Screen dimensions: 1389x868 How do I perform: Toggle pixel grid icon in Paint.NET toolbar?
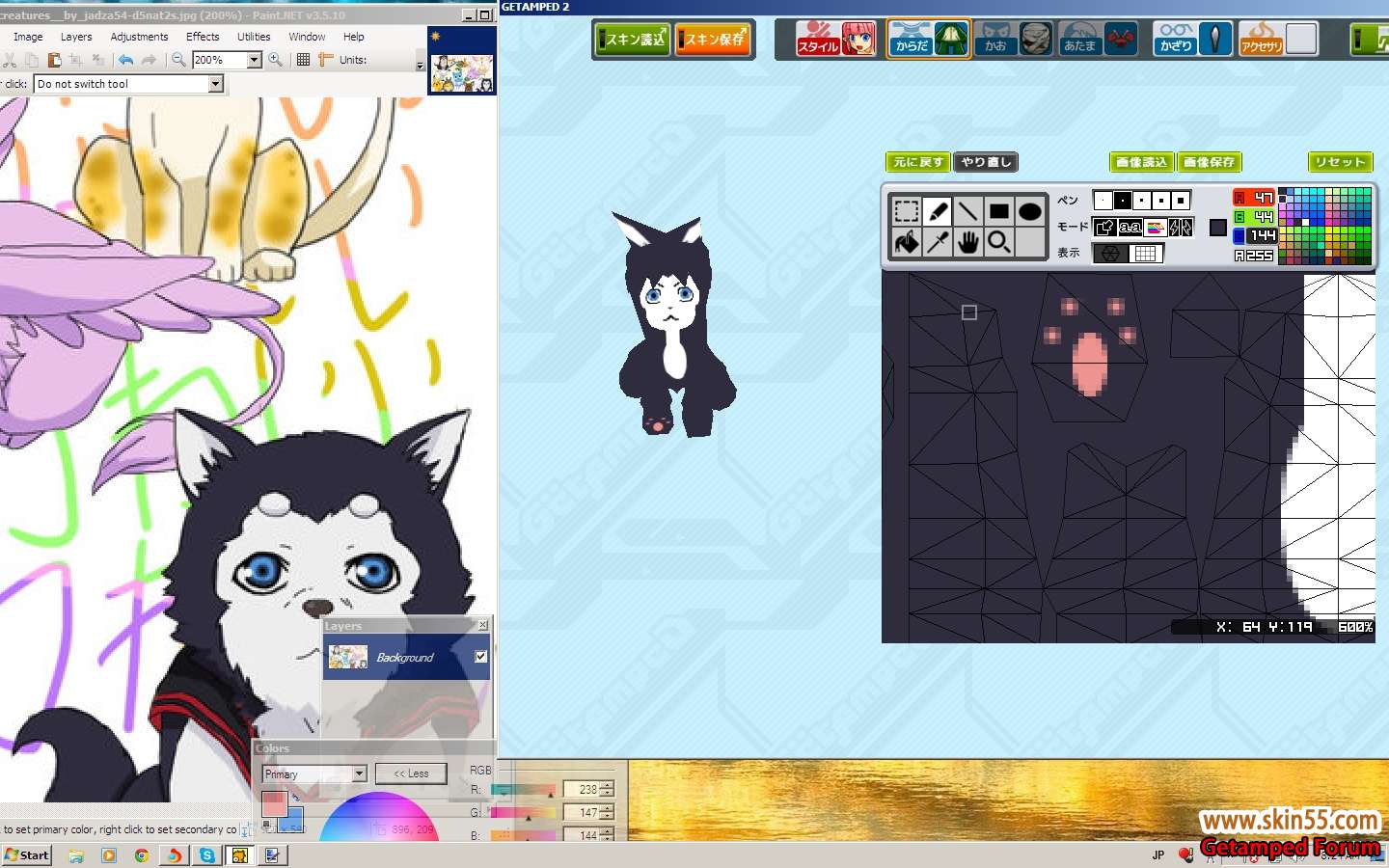pyautogui.click(x=303, y=60)
